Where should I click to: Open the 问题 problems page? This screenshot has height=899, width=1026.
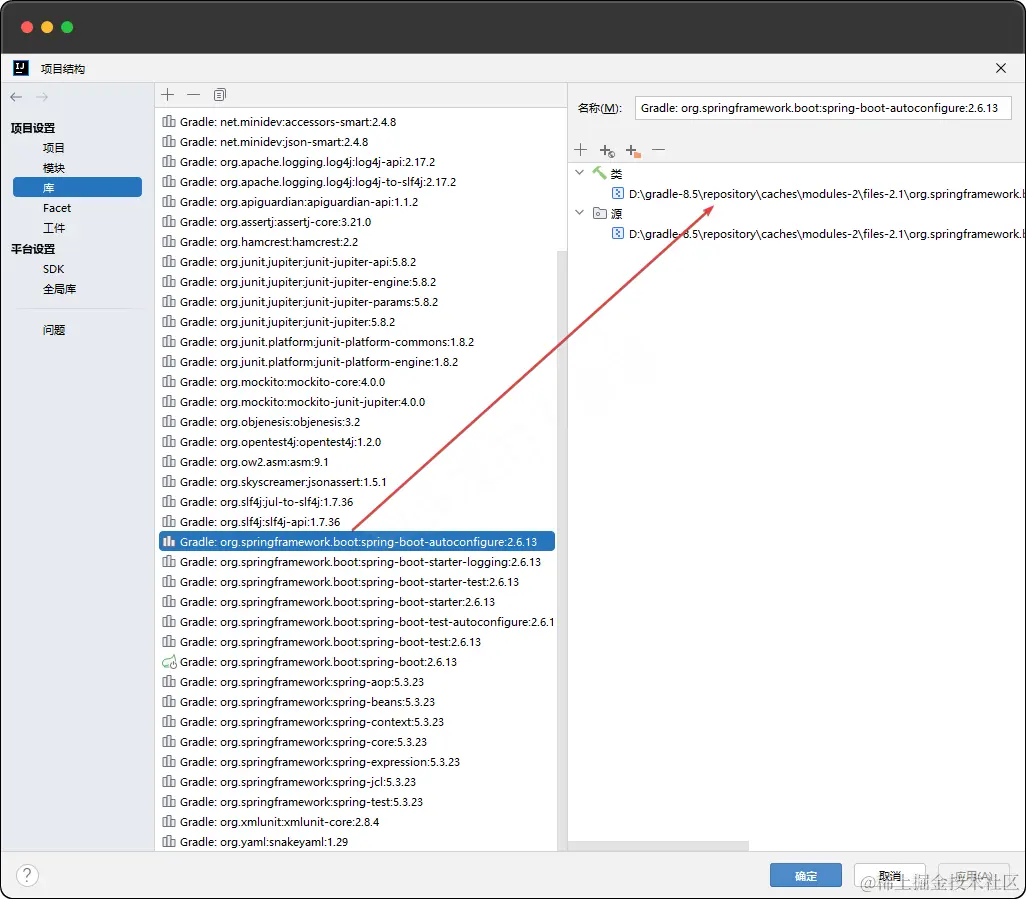point(54,330)
